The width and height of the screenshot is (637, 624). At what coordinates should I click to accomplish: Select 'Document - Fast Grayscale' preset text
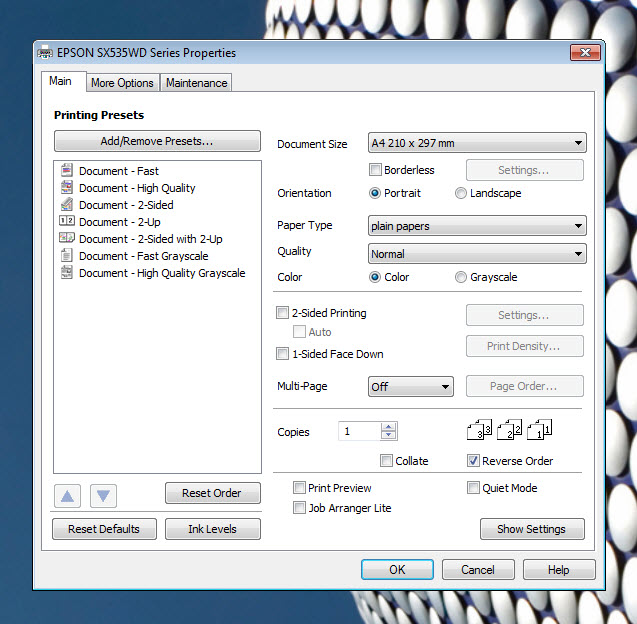click(x=144, y=256)
